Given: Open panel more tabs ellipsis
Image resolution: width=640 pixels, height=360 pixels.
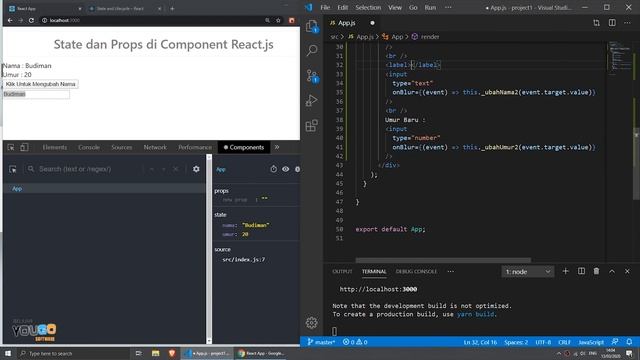Looking at the screenshot, I should click(x=450, y=271).
